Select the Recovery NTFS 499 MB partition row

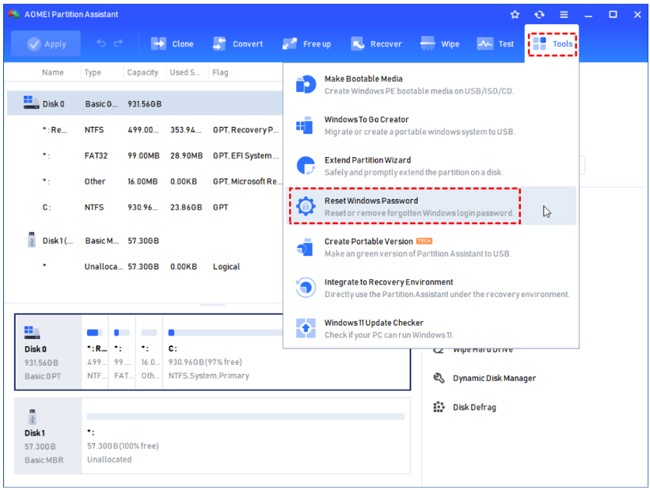click(145, 130)
